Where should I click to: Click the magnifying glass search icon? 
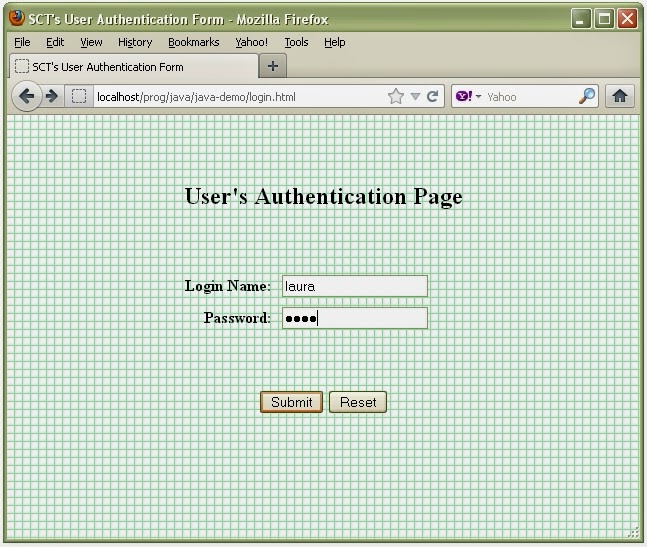point(587,96)
